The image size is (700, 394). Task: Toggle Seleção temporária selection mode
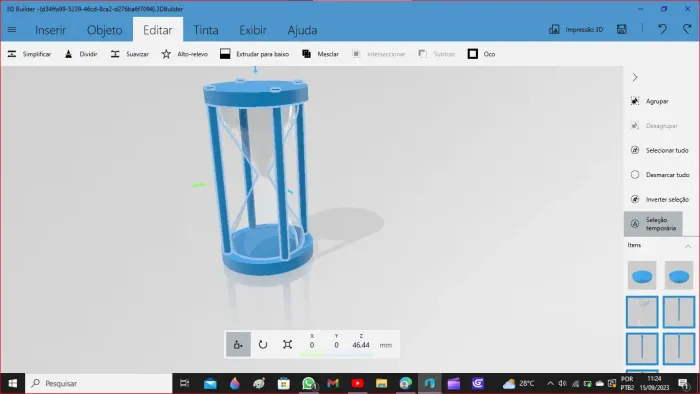pyautogui.click(x=653, y=224)
